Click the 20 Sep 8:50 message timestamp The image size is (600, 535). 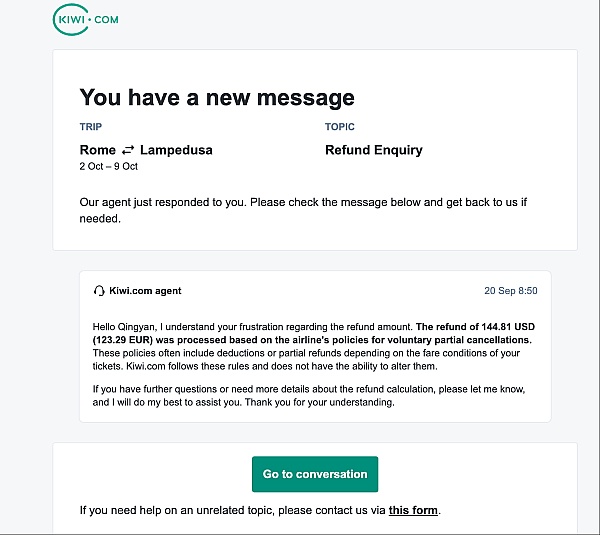510,291
